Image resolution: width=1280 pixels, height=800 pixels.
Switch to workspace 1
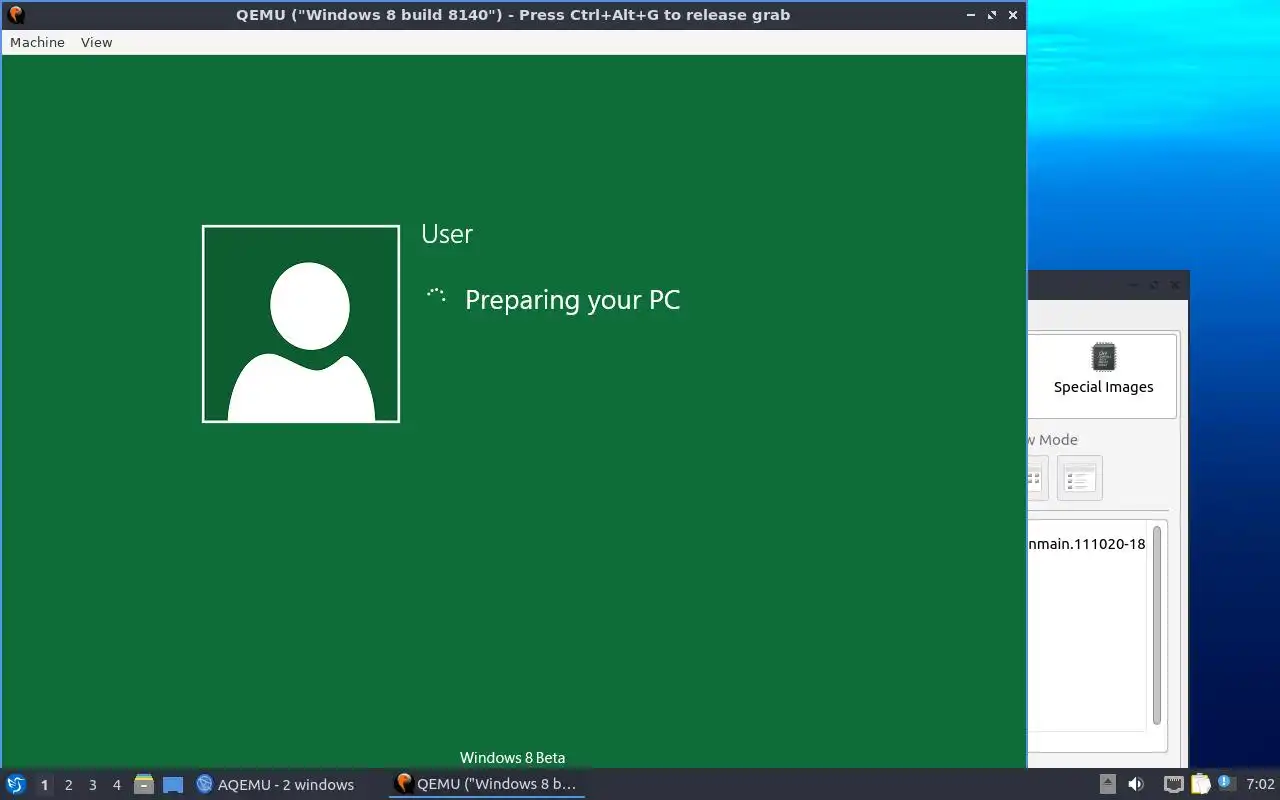44,785
